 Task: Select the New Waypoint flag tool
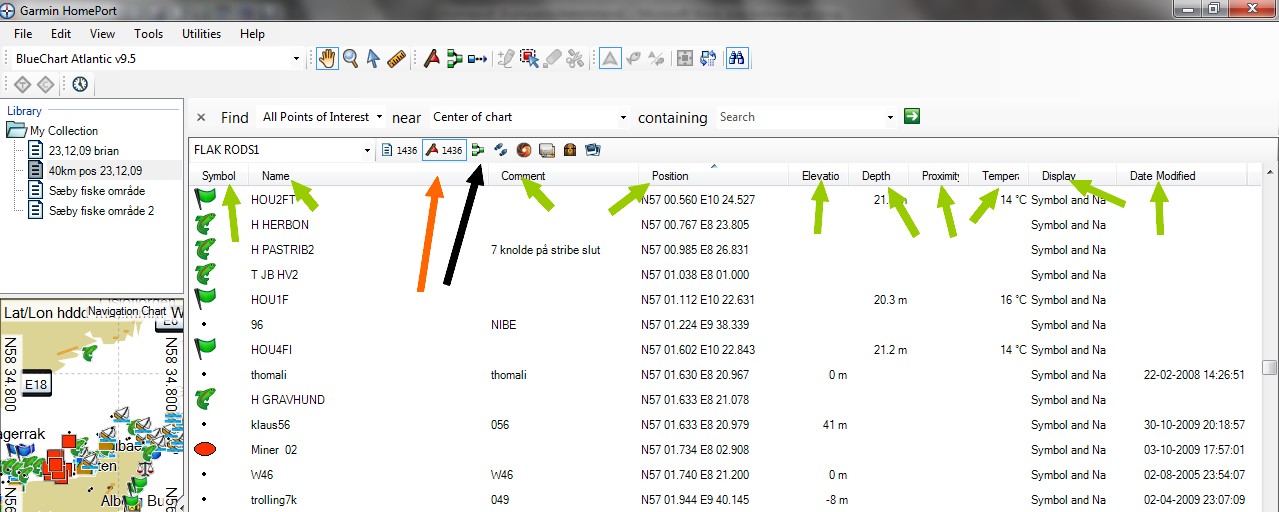(432, 59)
